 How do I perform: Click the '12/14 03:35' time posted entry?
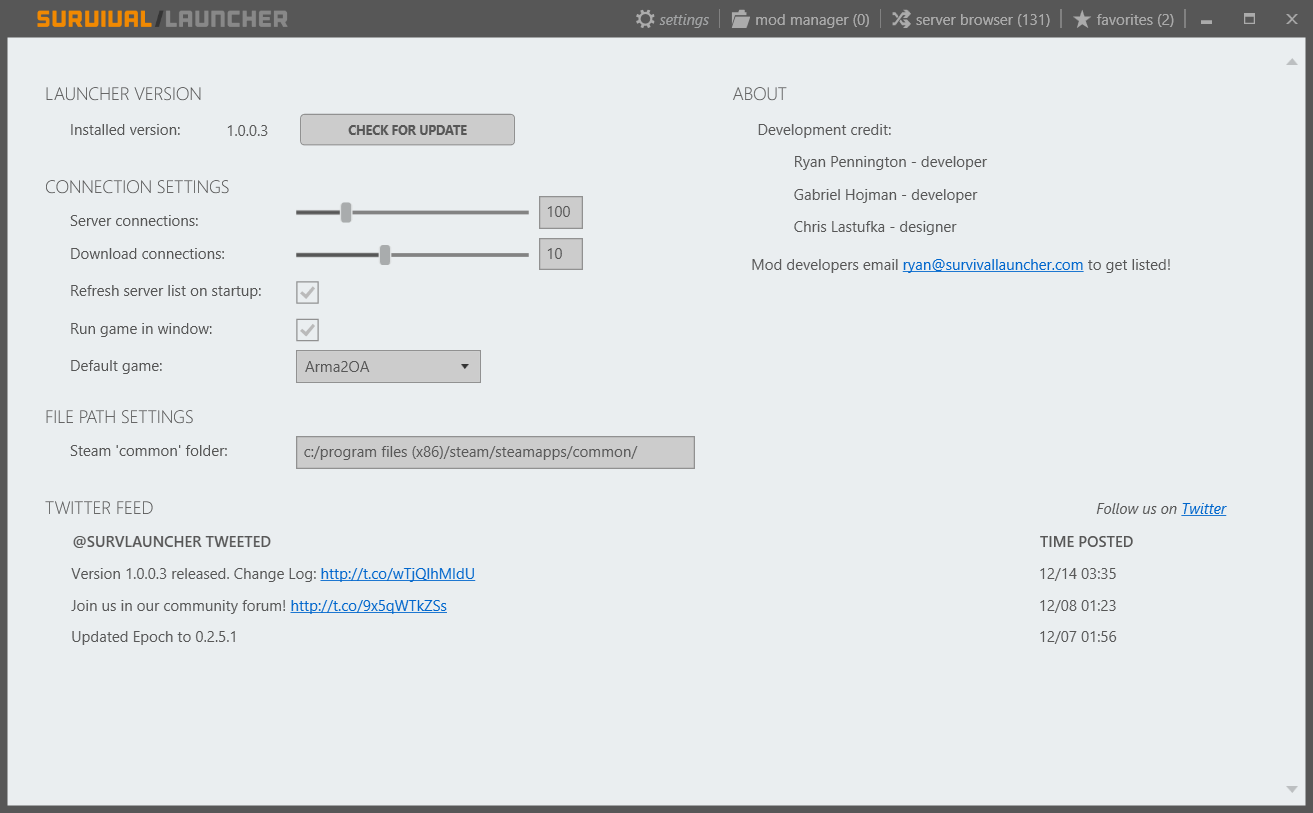1078,574
